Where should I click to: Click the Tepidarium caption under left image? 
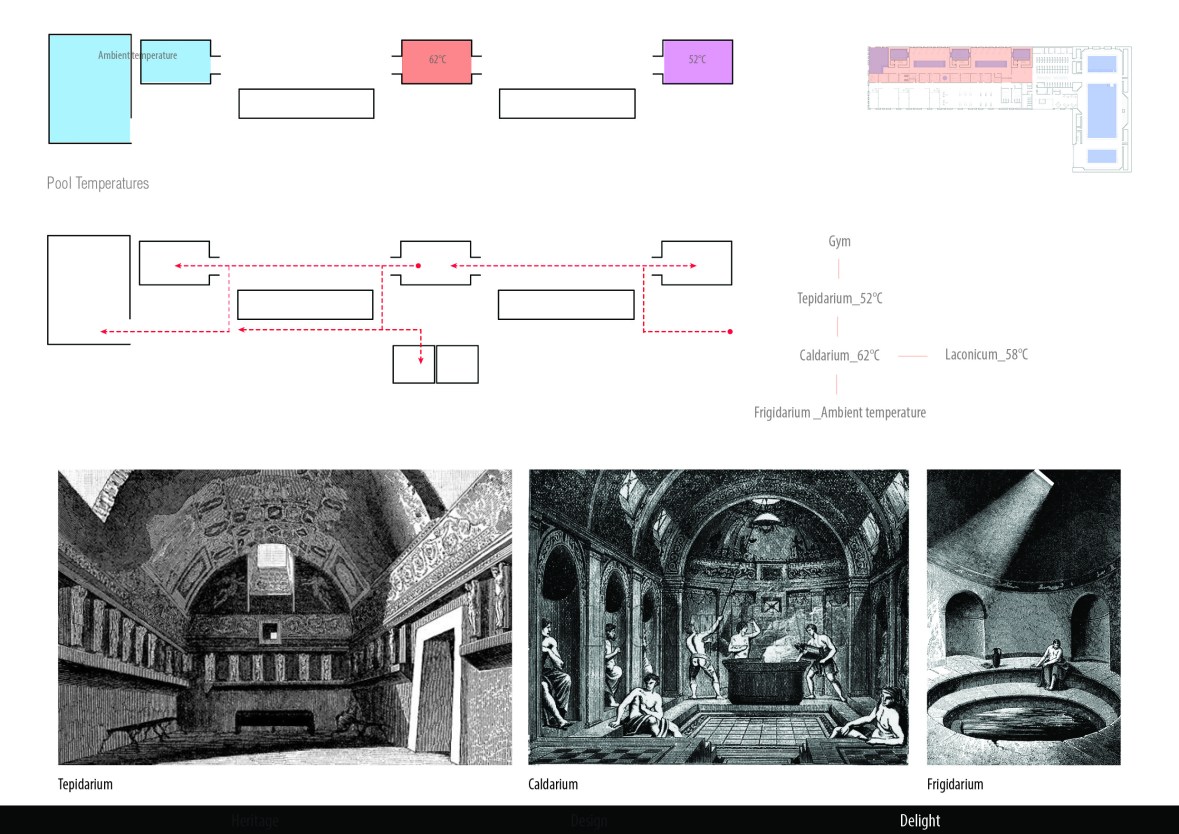(85, 785)
